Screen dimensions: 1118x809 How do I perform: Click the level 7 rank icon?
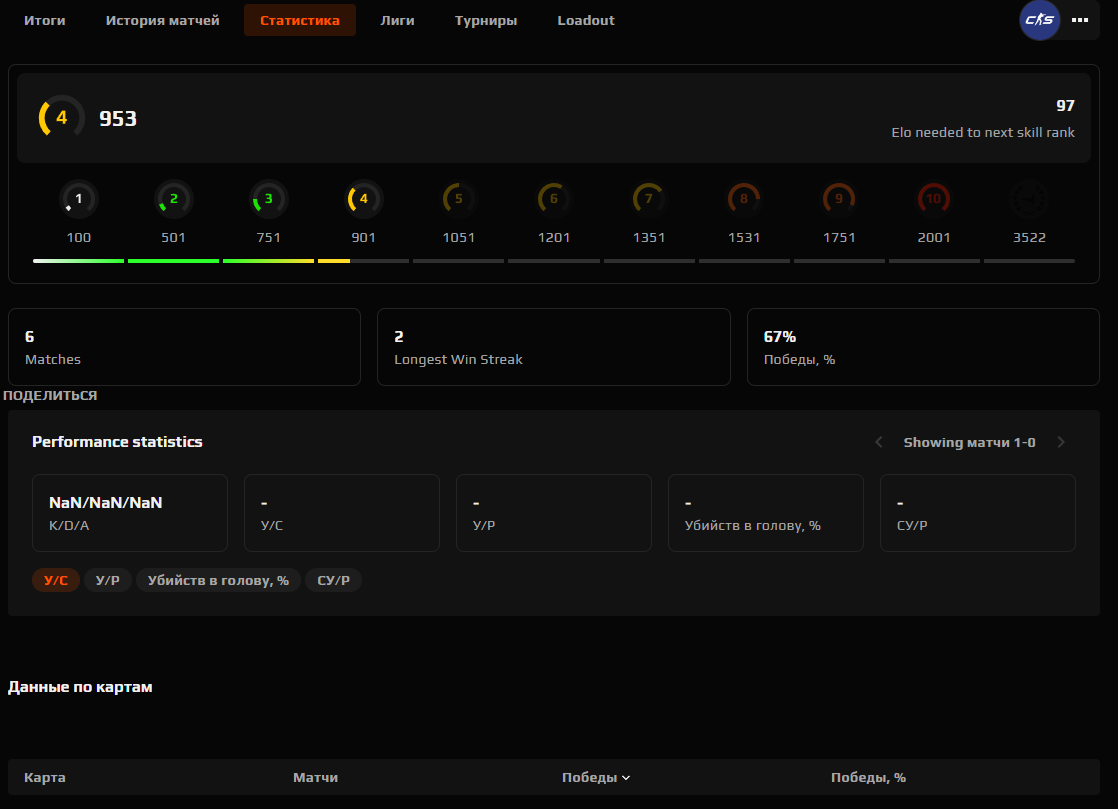(648, 198)
